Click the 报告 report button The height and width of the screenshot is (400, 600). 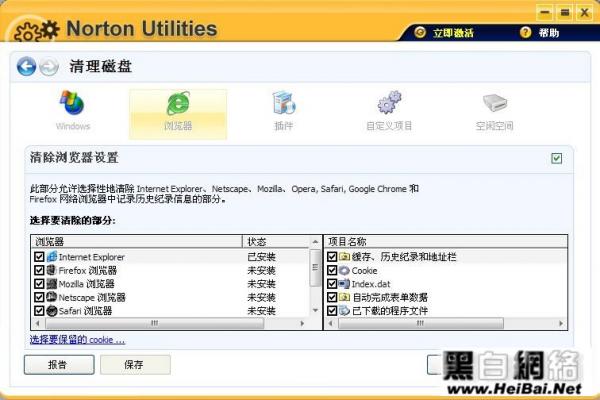click(x=59, y=364)
